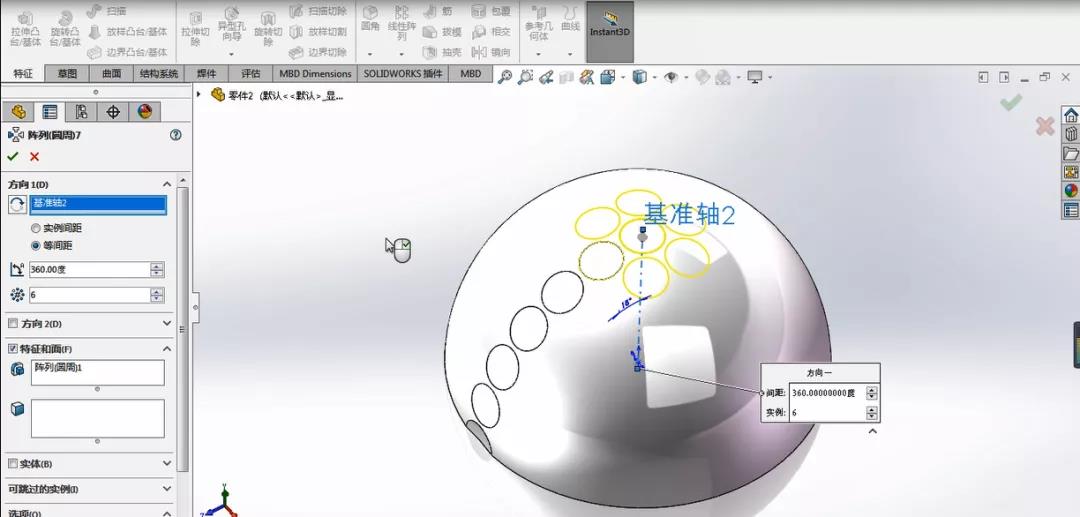
Task: Toggle the 特征和面 checkbox
Action: (12, 349)
